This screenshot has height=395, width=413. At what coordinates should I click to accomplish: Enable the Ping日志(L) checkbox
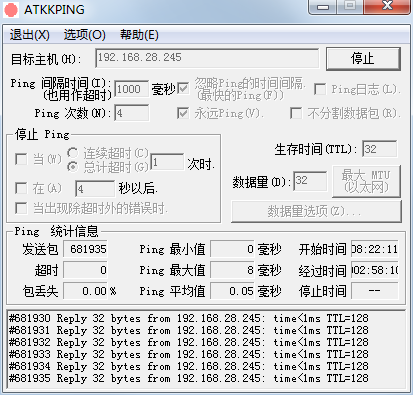click(x=320, y=89)
